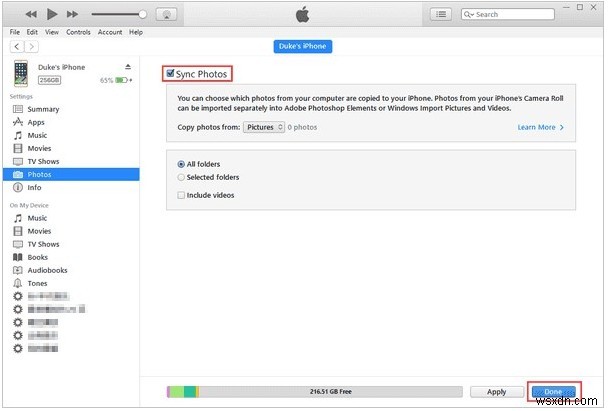Screen dimensions: 609x411
Task: Open Music under On My Device
Action: tap(71, 218)
